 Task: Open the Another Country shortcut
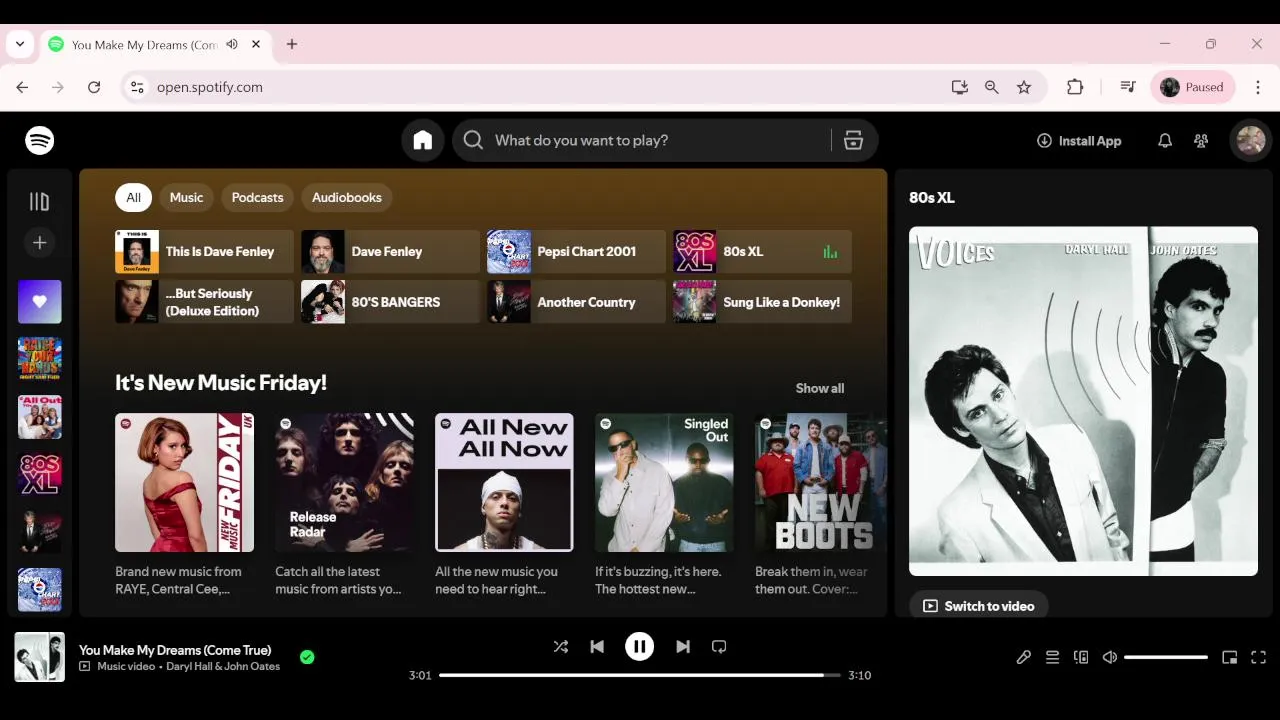point(576,302)
